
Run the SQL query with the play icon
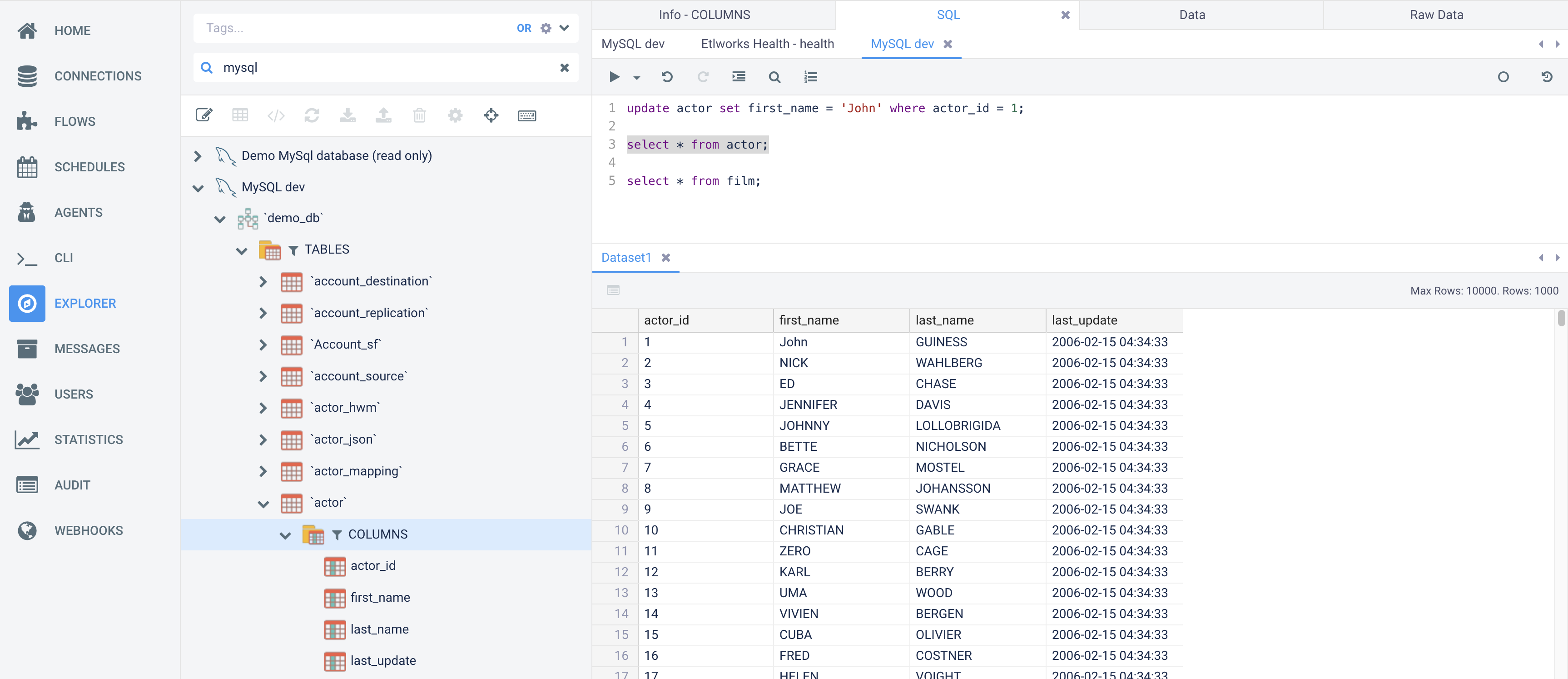tap(614, 77)
